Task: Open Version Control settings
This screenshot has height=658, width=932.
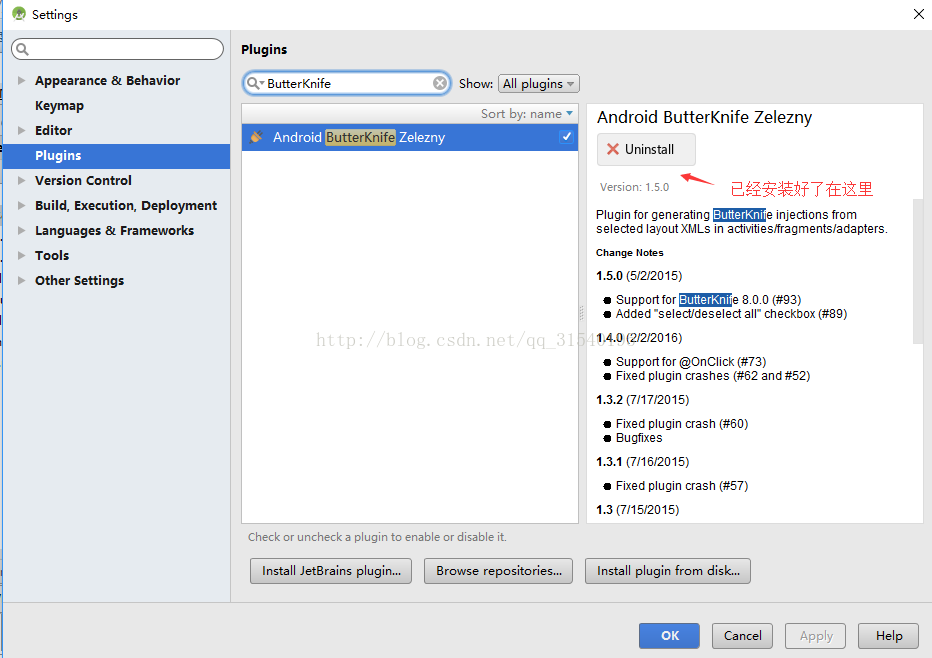Action: 83,180
